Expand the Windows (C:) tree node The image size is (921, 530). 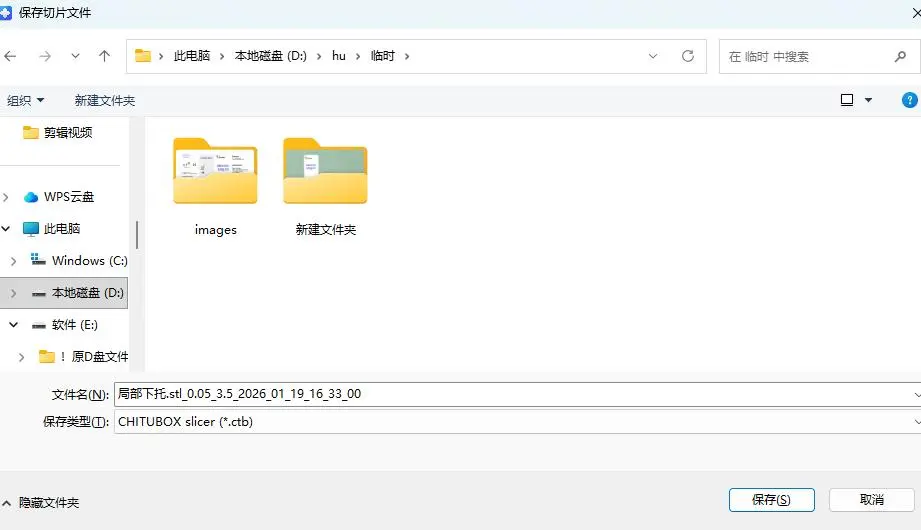[14, 261]
